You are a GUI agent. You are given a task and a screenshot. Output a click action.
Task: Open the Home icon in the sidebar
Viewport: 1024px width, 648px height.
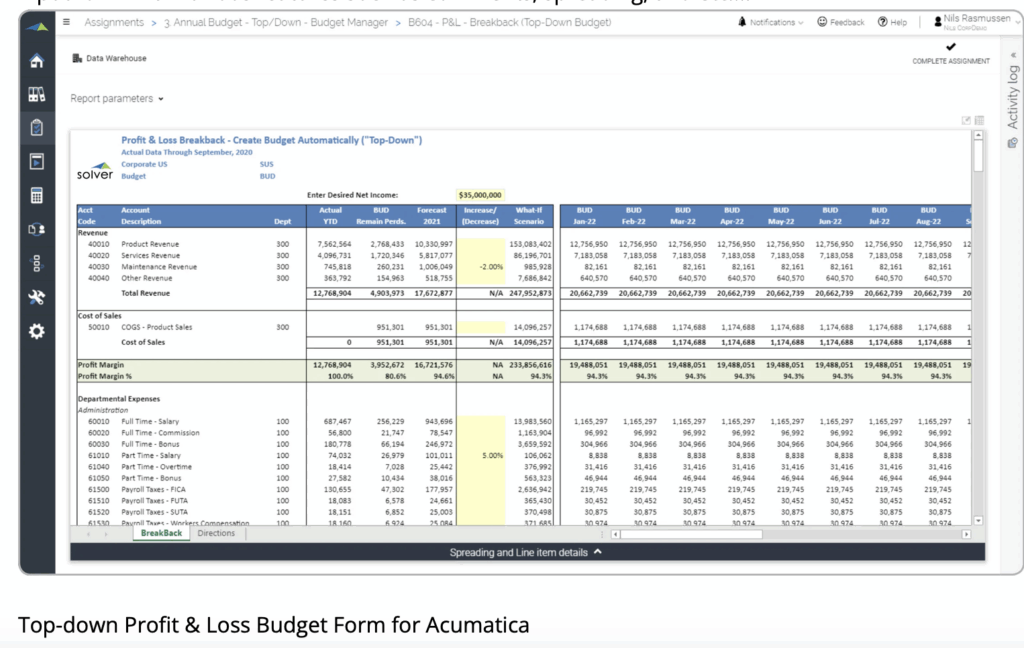(x=36, y=61)
